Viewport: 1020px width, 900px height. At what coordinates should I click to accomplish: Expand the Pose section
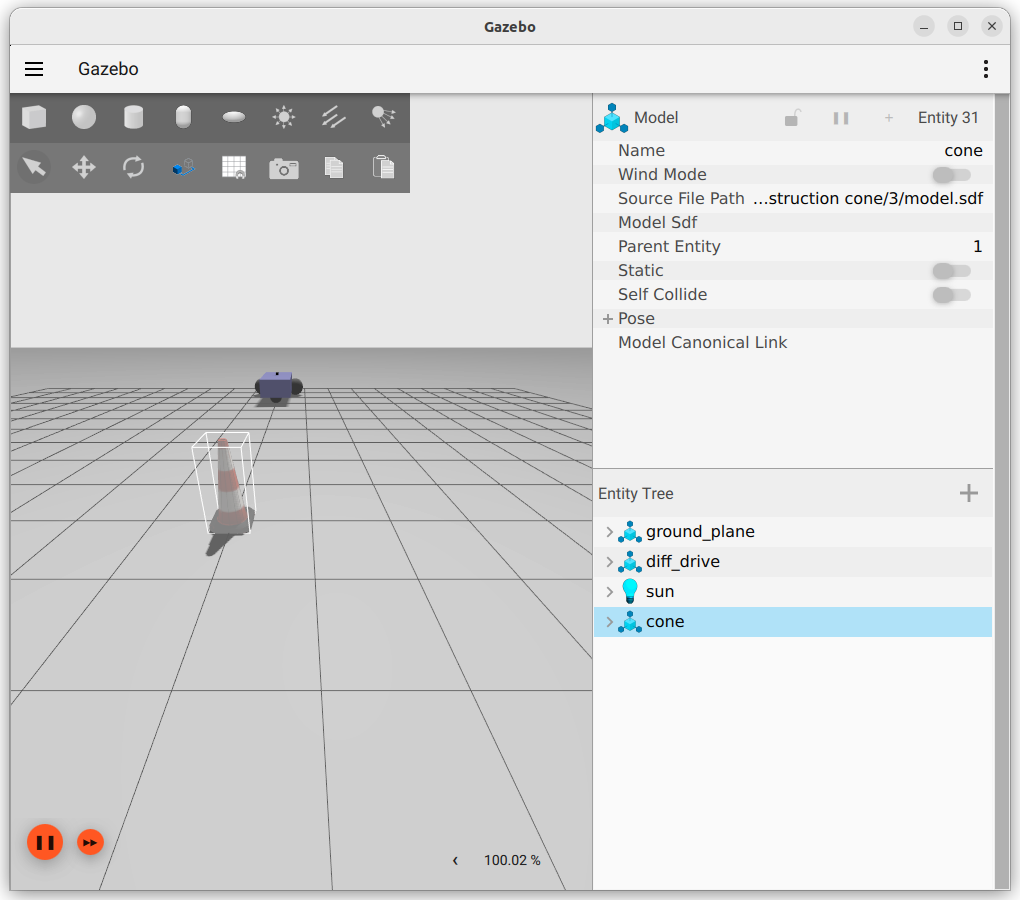point(607,319)
